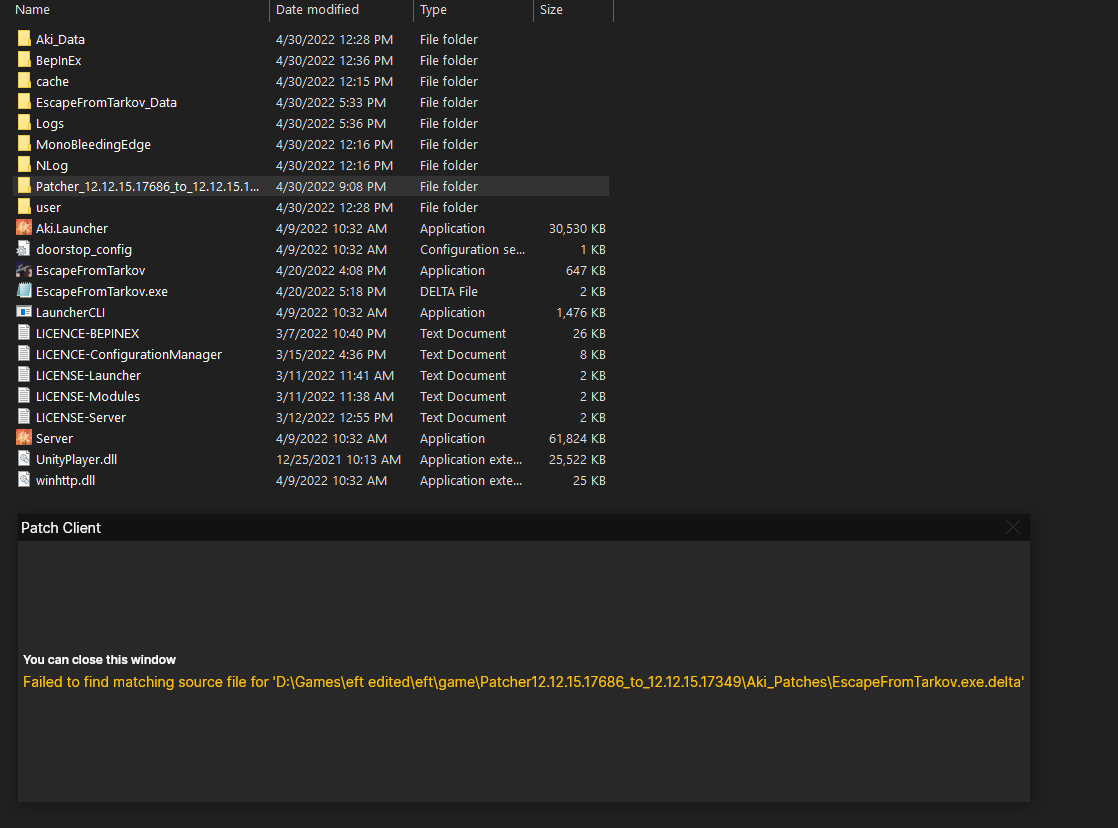Click the EscapeFromTarkov.exe DELTA file icon
Image resolution: width=1118 pixels, height=828 pixels.
(24, 291)
